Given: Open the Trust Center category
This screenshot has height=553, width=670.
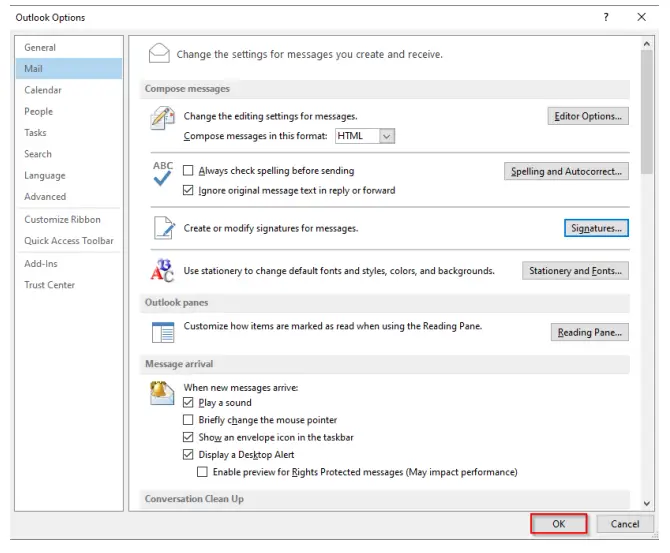Looking at the screenshot, I should [69, 285].
